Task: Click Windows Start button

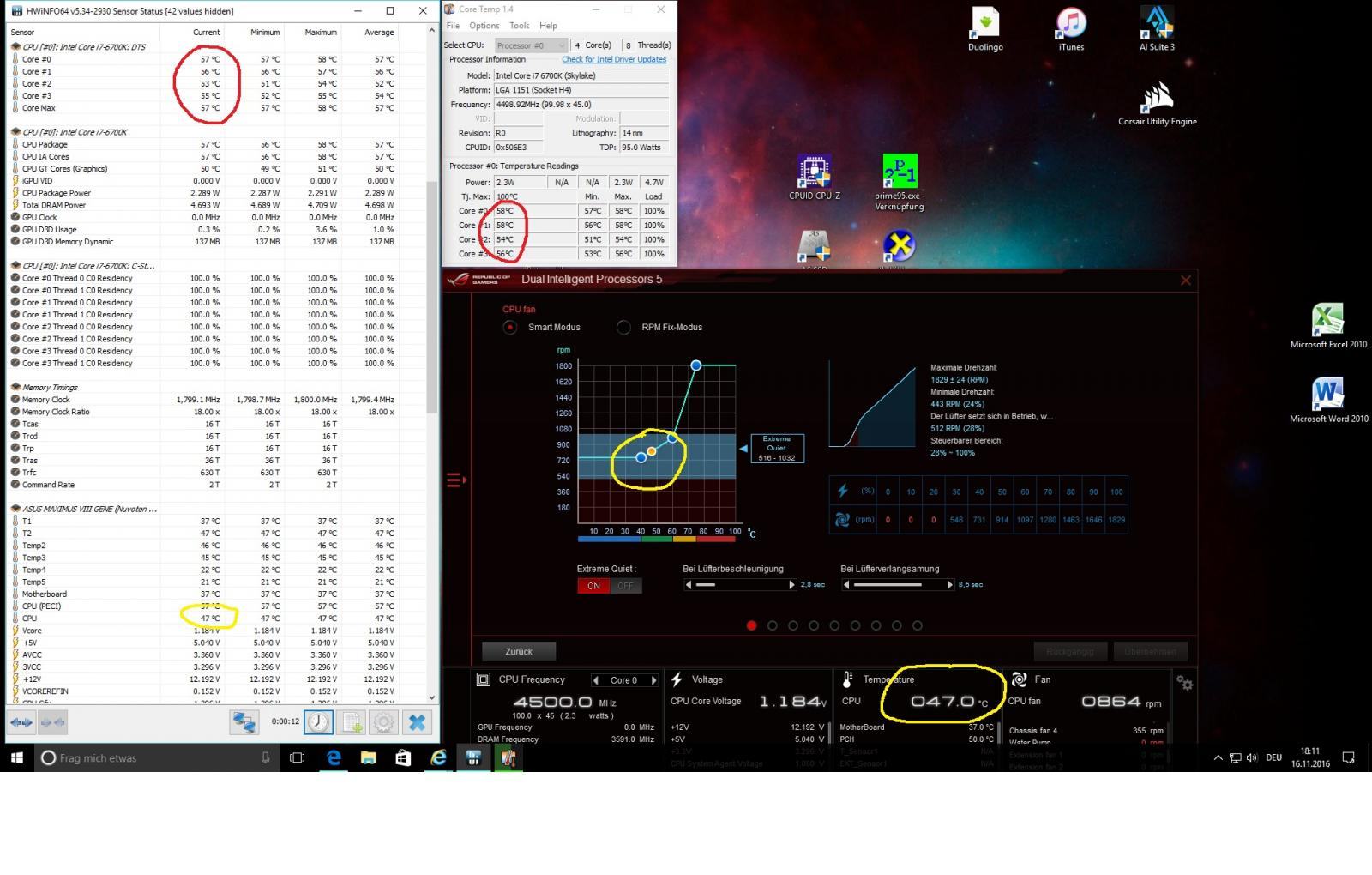Action: click(16, 757)
